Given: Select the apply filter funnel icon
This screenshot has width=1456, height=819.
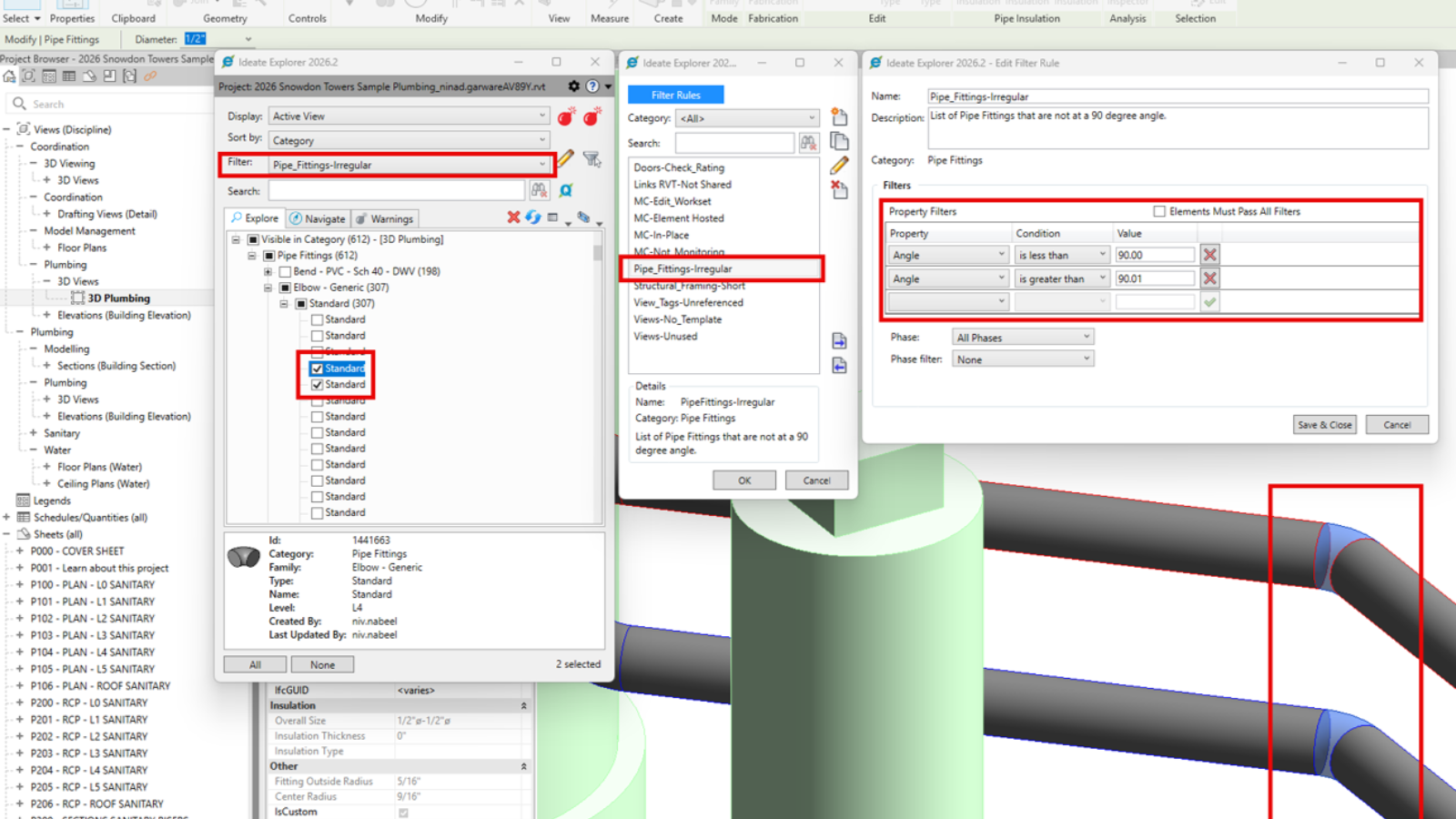Looking at the screenshot, I should click(x=591, y=159).
